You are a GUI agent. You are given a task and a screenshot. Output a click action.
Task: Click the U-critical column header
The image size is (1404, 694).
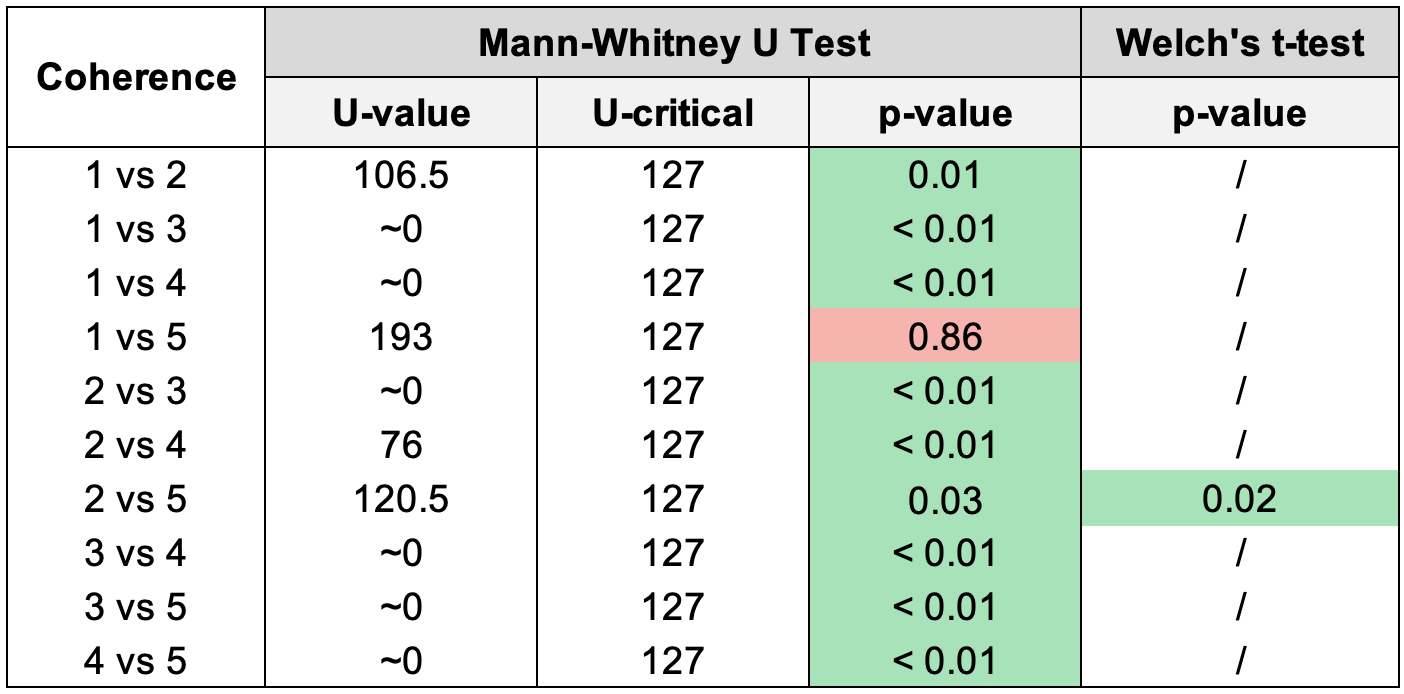click(x=673, y=113)
